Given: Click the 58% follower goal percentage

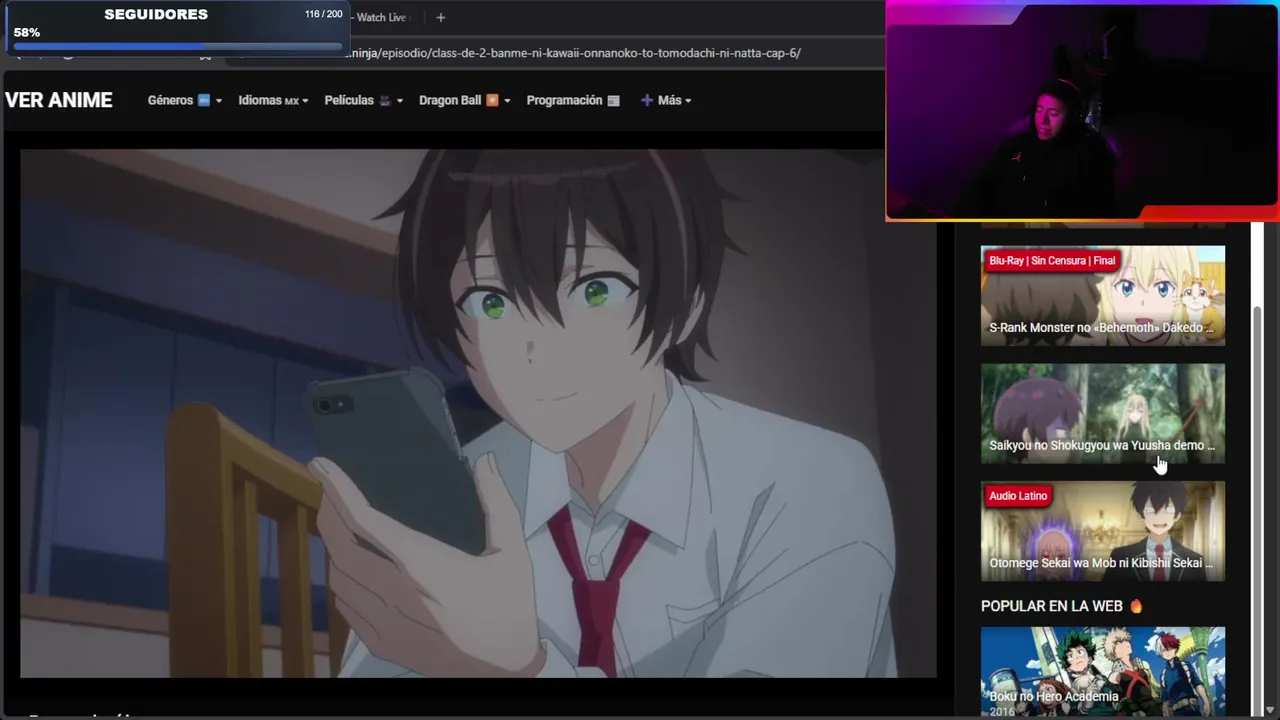Looking at the screenshot, I should click(x=27, y=32).
